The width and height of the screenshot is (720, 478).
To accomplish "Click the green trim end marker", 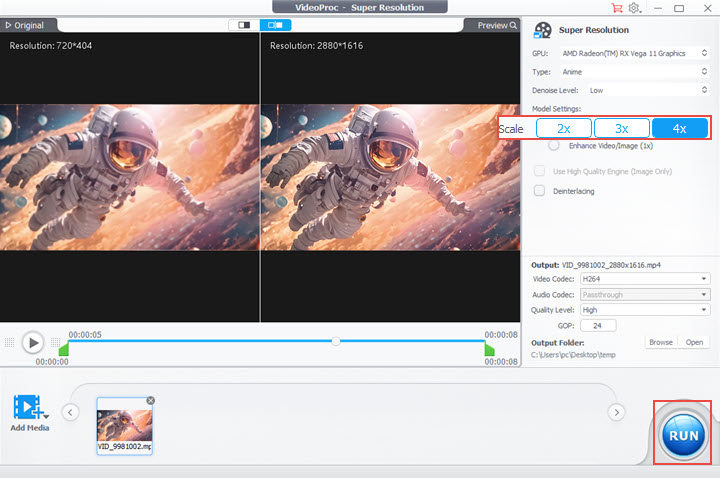I will (x=489, y=349).
